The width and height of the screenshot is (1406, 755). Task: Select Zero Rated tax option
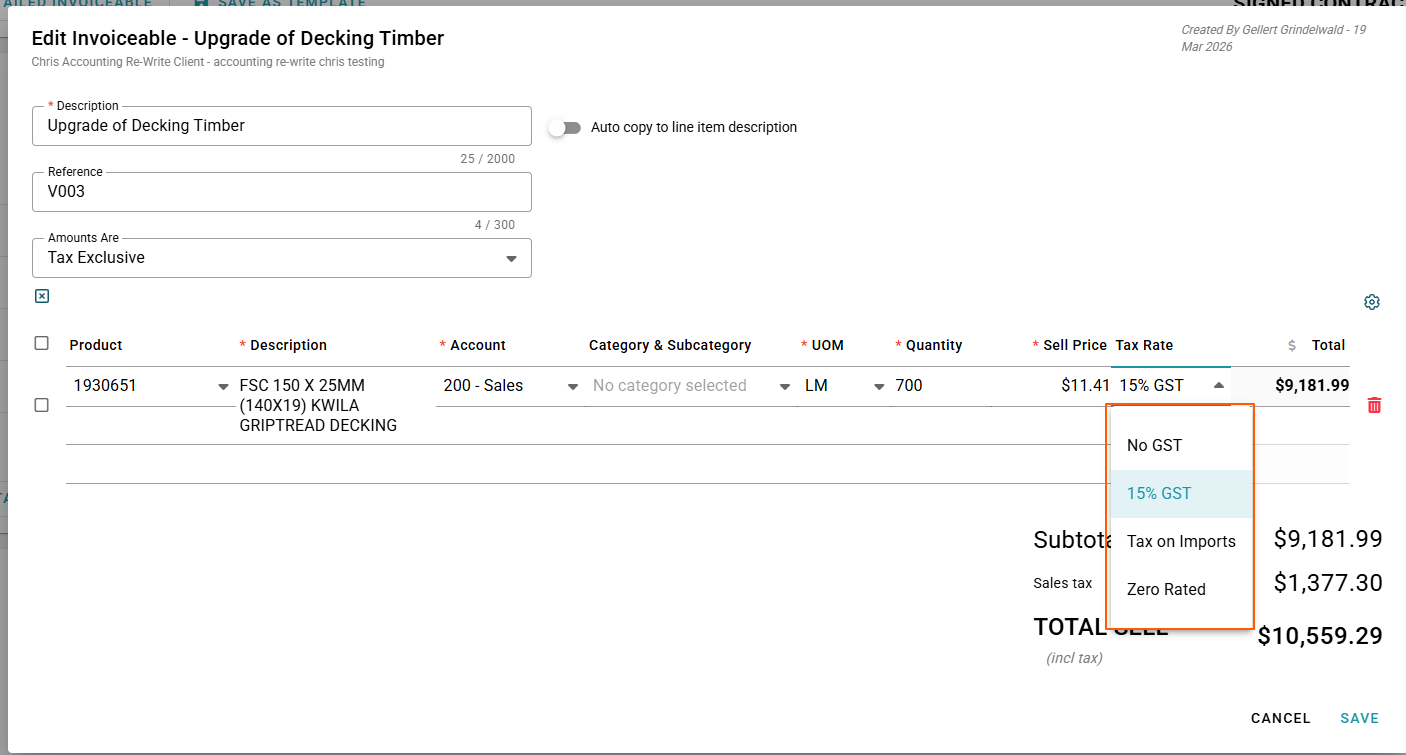[x=1166, y=589]
